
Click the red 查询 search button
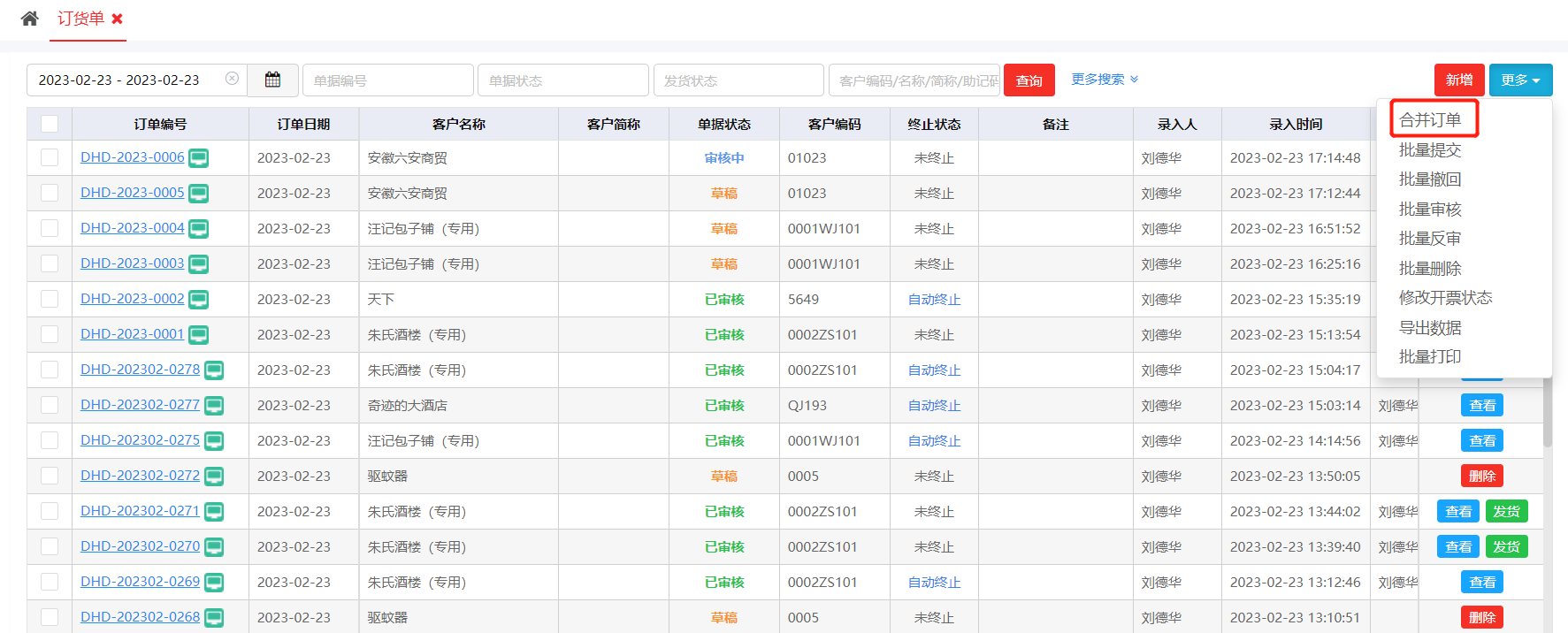pos(1029,80)
